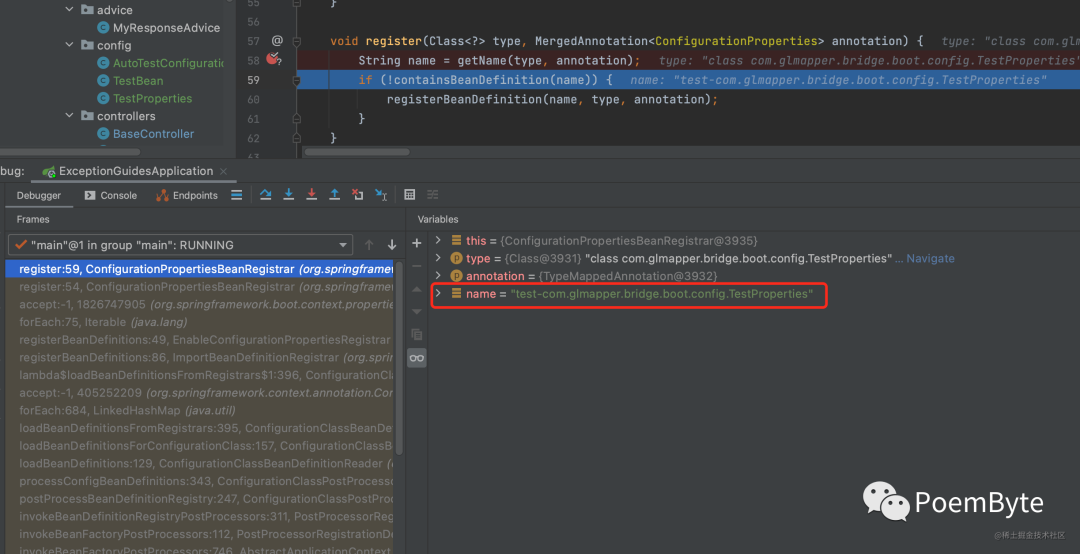Switch to the Endpoints tab
This screenshot has height=554, width=1080.
tap(187, 196)
